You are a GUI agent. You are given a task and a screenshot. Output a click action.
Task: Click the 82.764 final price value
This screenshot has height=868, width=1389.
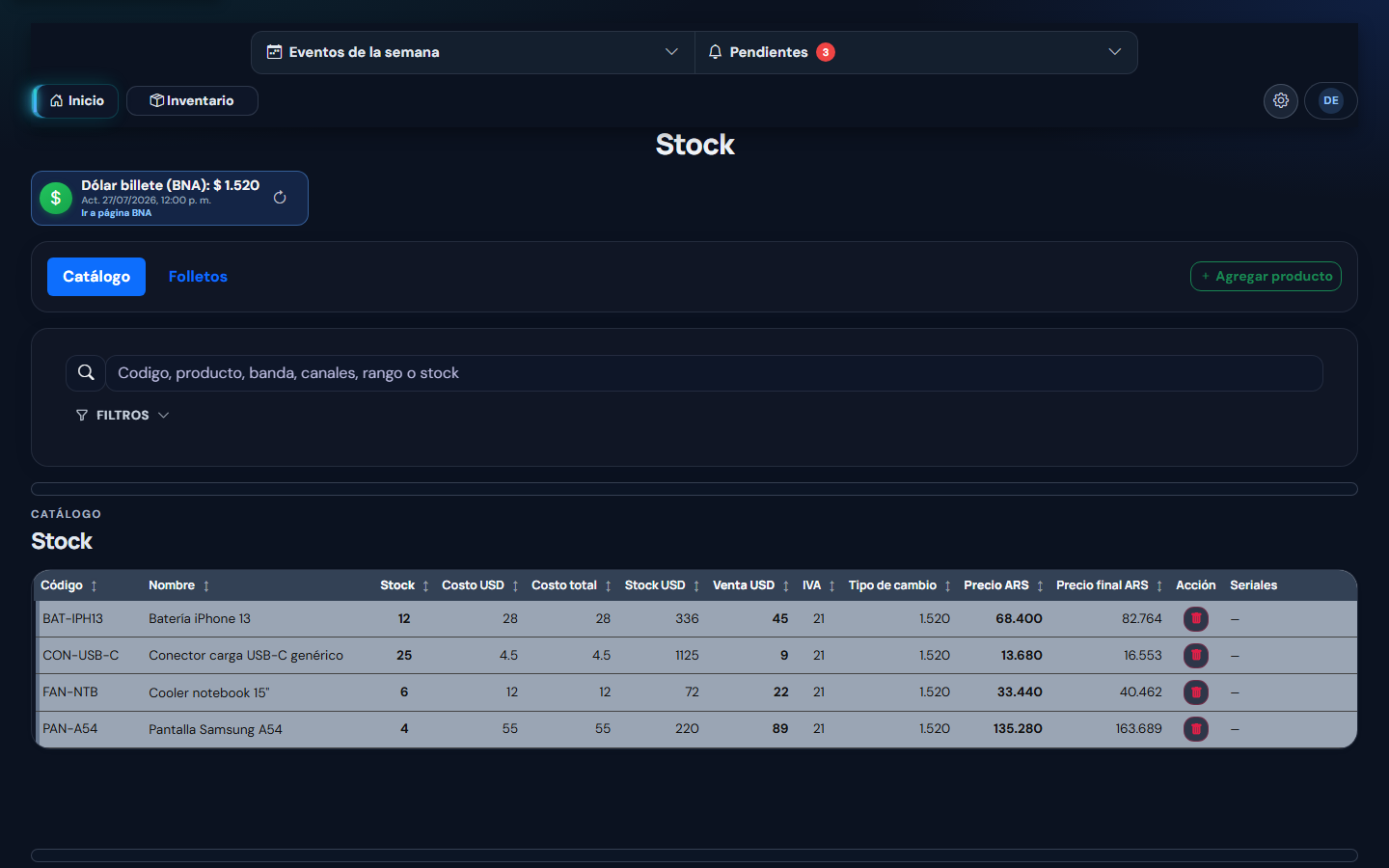point(1142,618)
